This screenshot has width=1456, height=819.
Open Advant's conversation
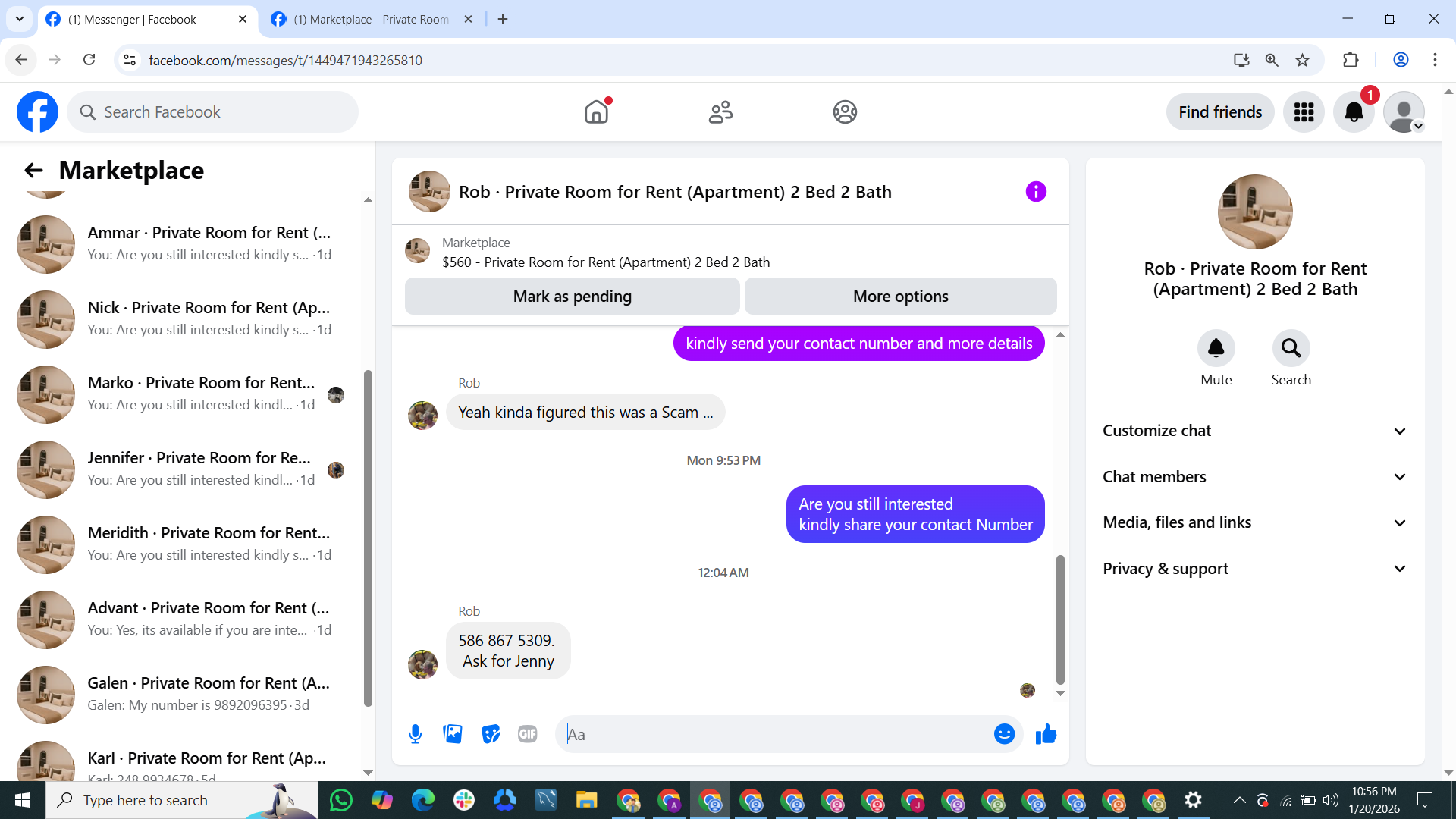click(182, 619)
